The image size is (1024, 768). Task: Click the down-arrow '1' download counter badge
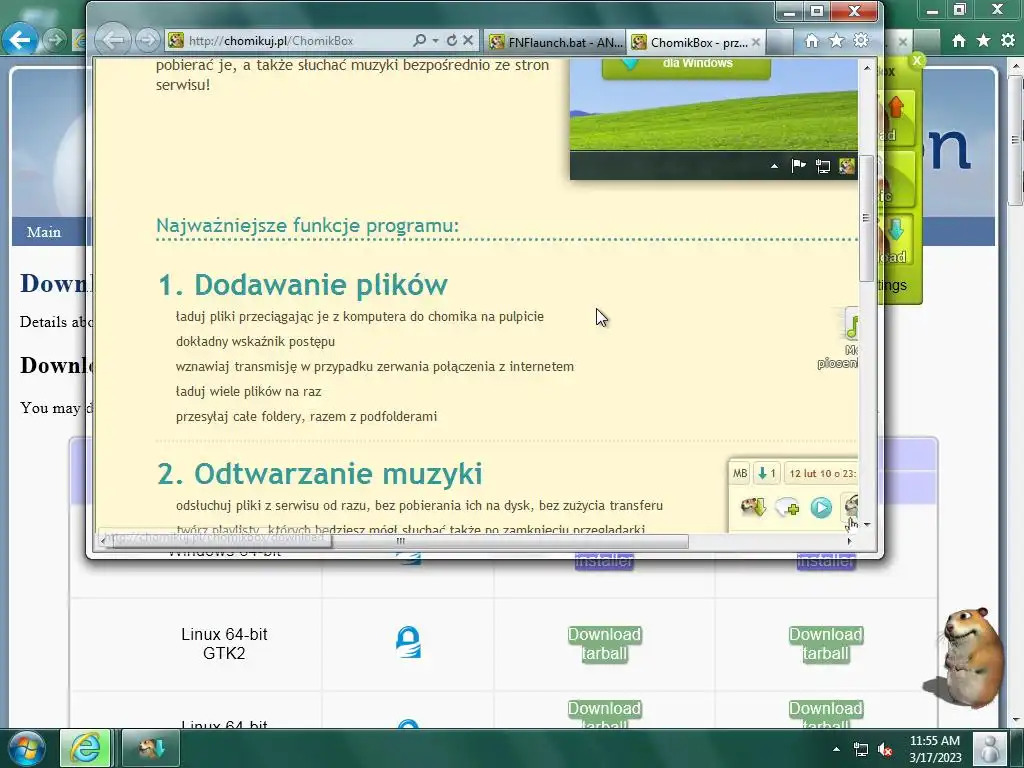pyautogui.click(x=766, y=473)
